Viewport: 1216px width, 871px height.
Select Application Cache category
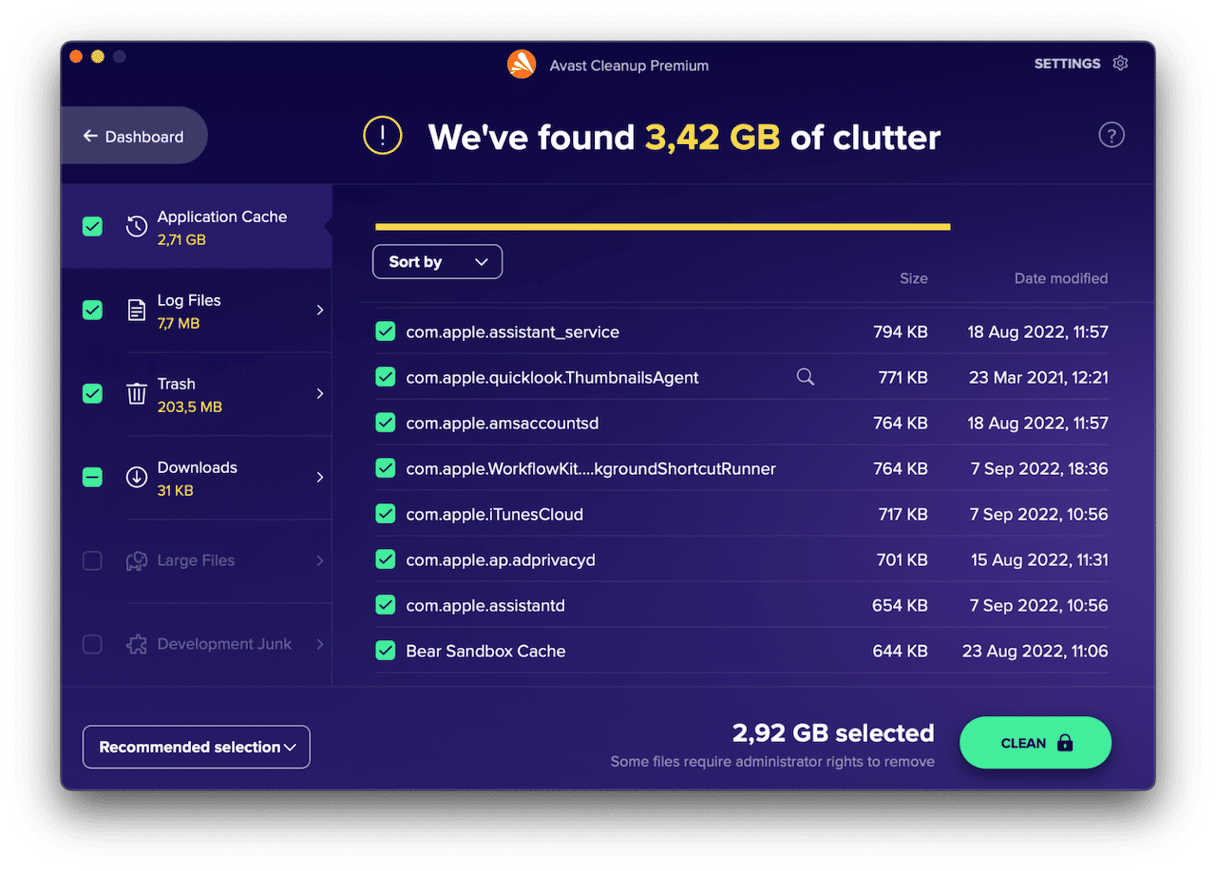[x=196, y=227]
